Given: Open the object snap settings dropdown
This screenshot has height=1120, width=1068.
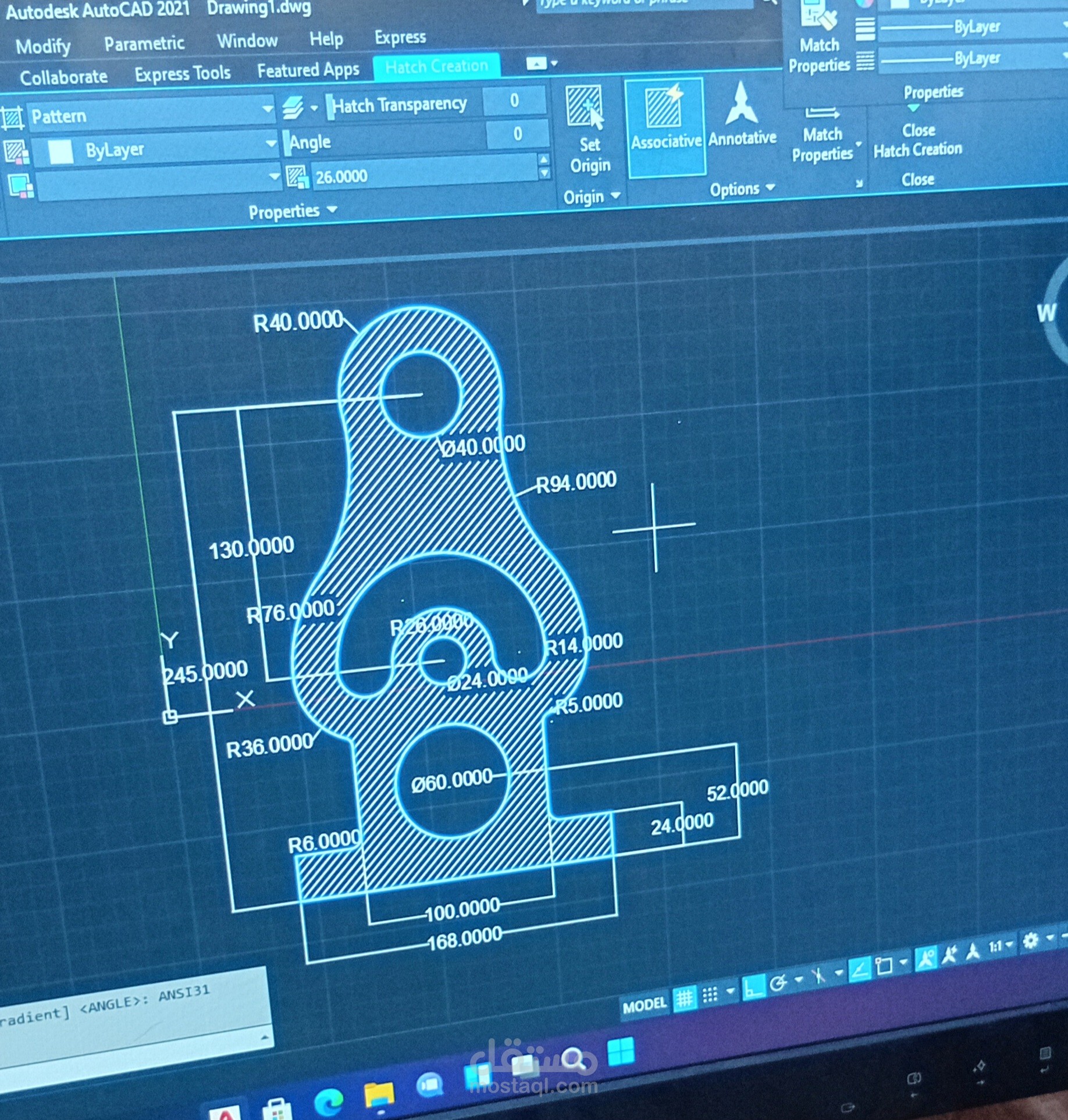Looking at the screenshot, I should (x=903, y=962).
